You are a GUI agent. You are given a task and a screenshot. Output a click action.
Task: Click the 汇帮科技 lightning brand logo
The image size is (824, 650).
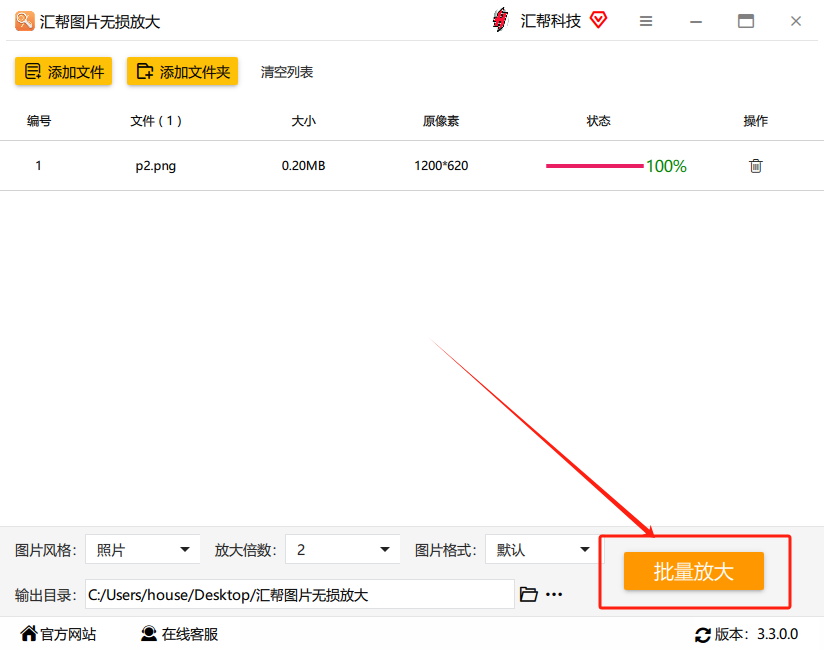click(500, 20)
